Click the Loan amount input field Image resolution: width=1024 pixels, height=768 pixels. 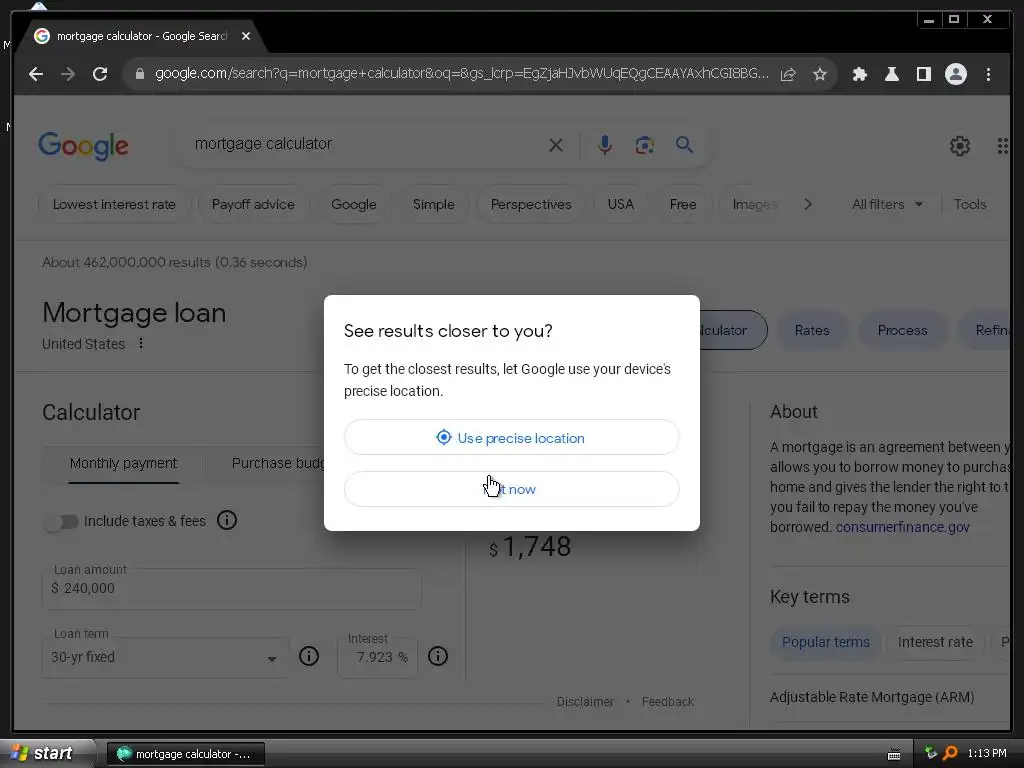click(232, 588)
